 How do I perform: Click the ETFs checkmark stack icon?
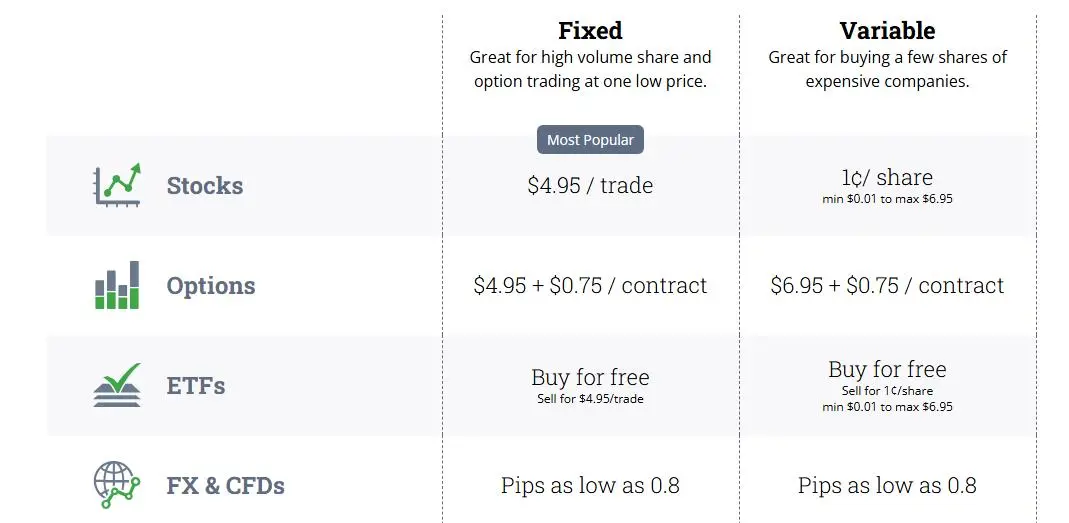point(117,385)
